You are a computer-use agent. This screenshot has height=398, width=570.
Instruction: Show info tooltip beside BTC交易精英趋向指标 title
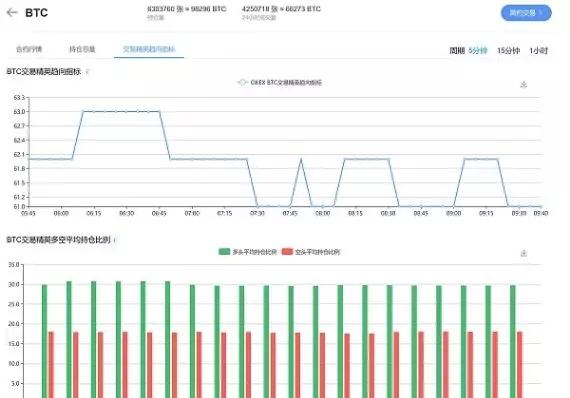(x=87, y=72)
